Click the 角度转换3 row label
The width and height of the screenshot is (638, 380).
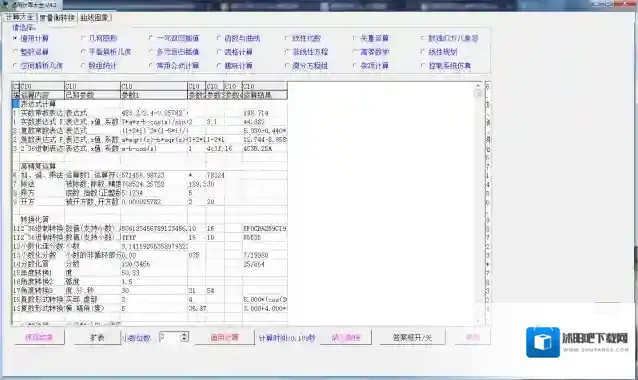click(42, 290)
